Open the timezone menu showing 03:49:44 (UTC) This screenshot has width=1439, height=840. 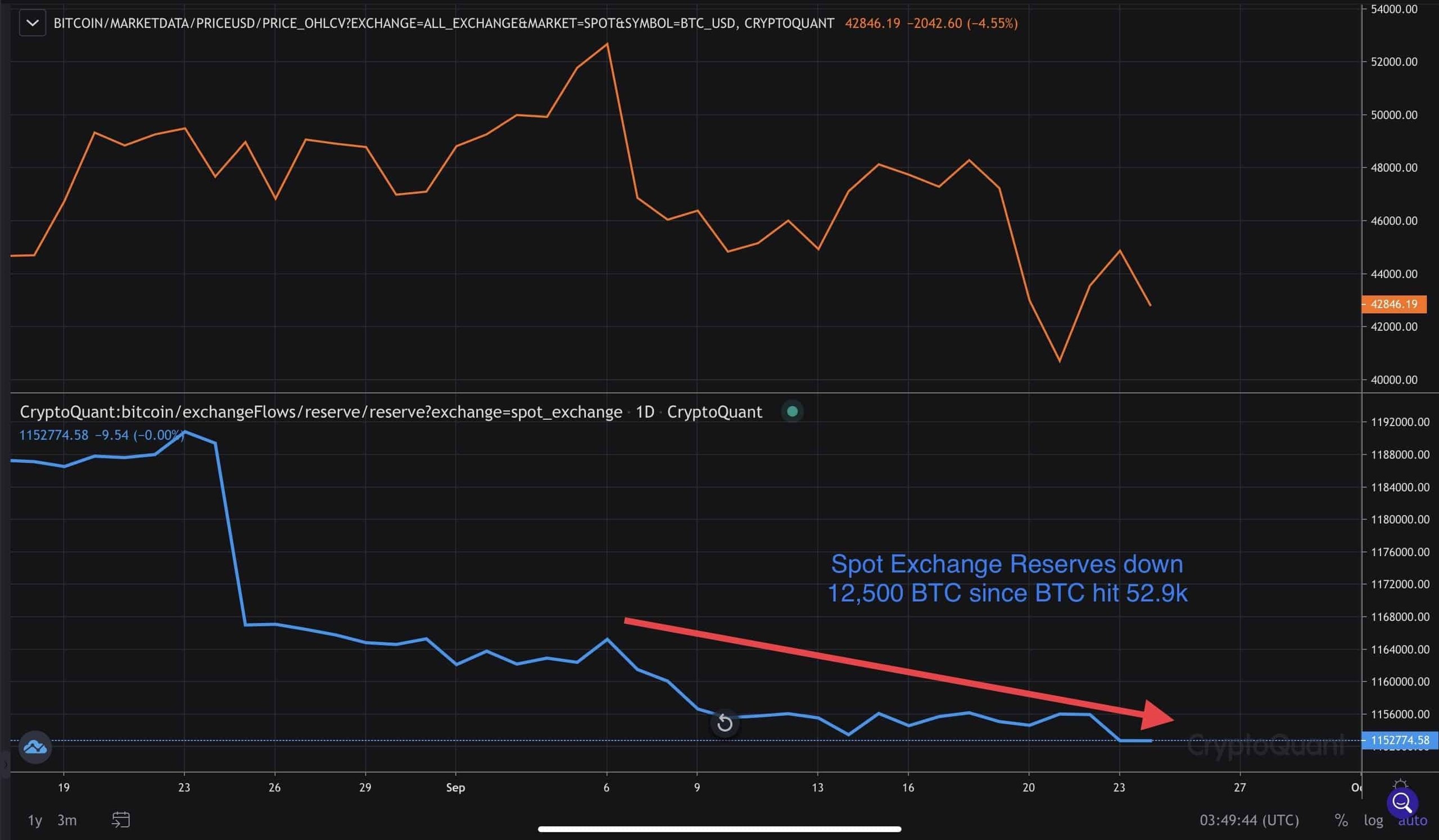coord(1249,820)
